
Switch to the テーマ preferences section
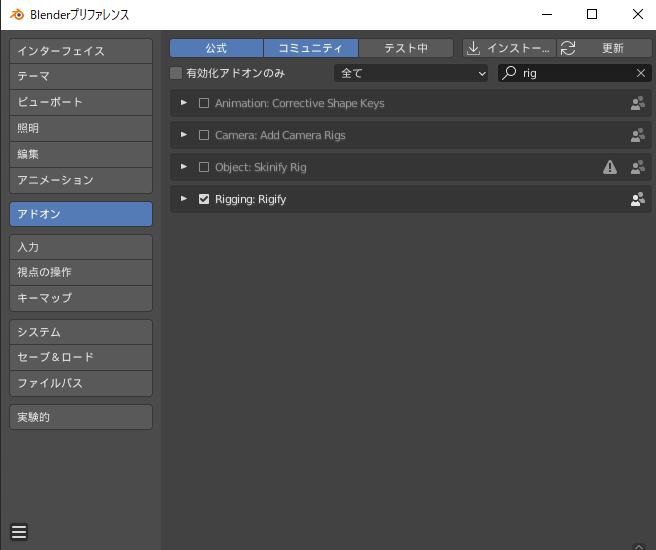click(81, 76)
